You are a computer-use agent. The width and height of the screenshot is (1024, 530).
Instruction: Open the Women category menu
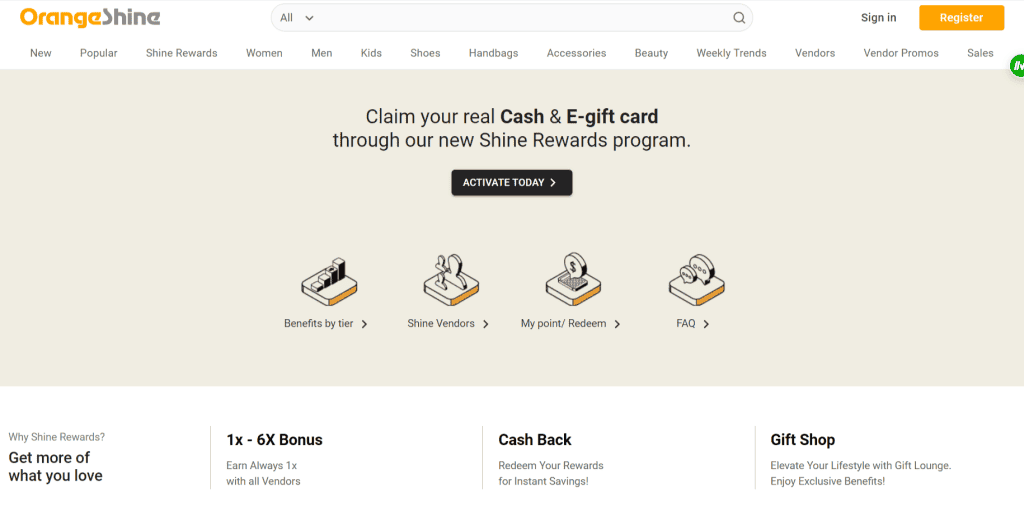264,53
